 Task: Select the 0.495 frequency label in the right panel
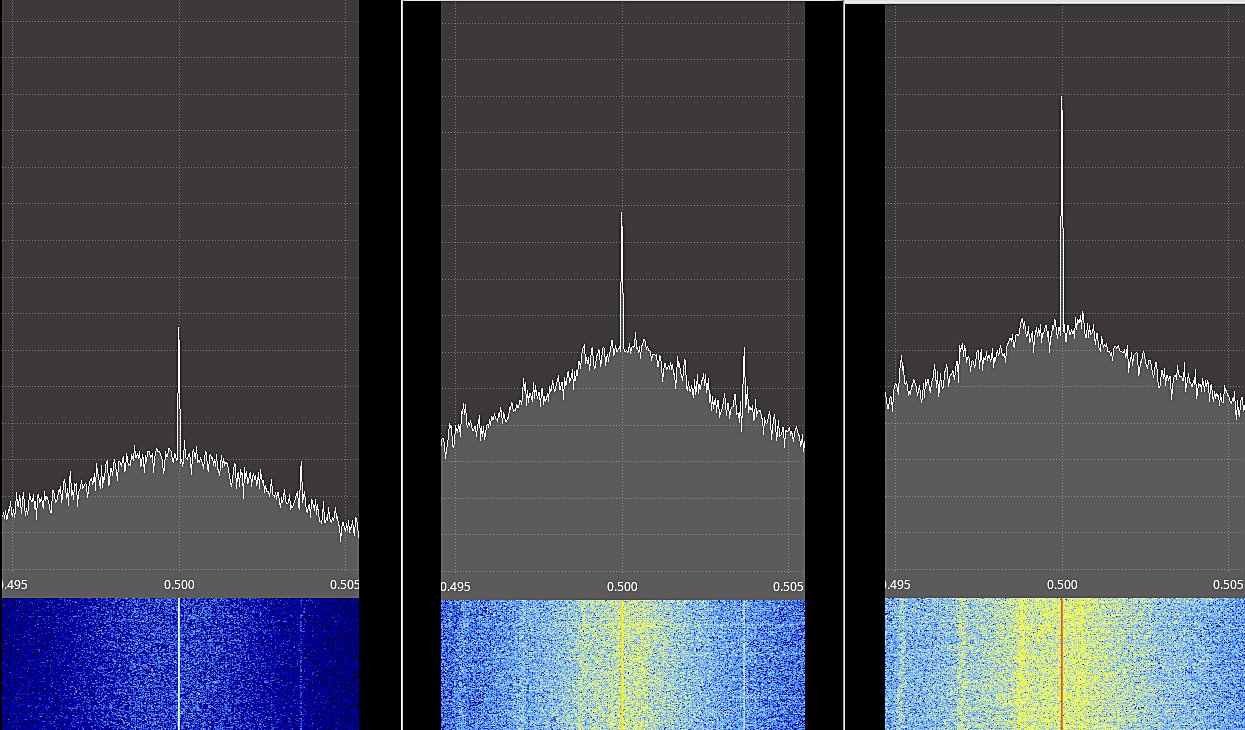pos(897,584)
